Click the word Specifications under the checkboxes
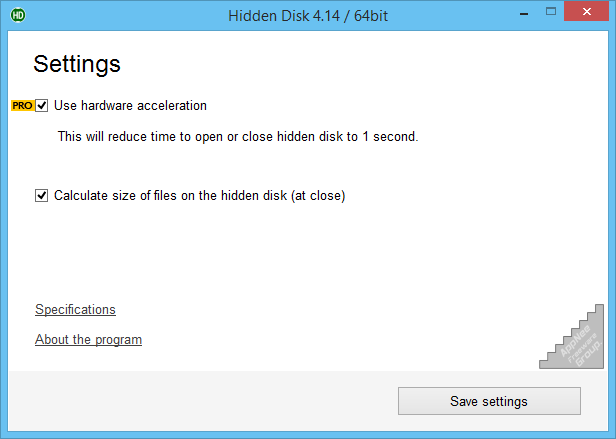Image resolution: width=616 pixels, height=439 pixels. click(75, 309)
